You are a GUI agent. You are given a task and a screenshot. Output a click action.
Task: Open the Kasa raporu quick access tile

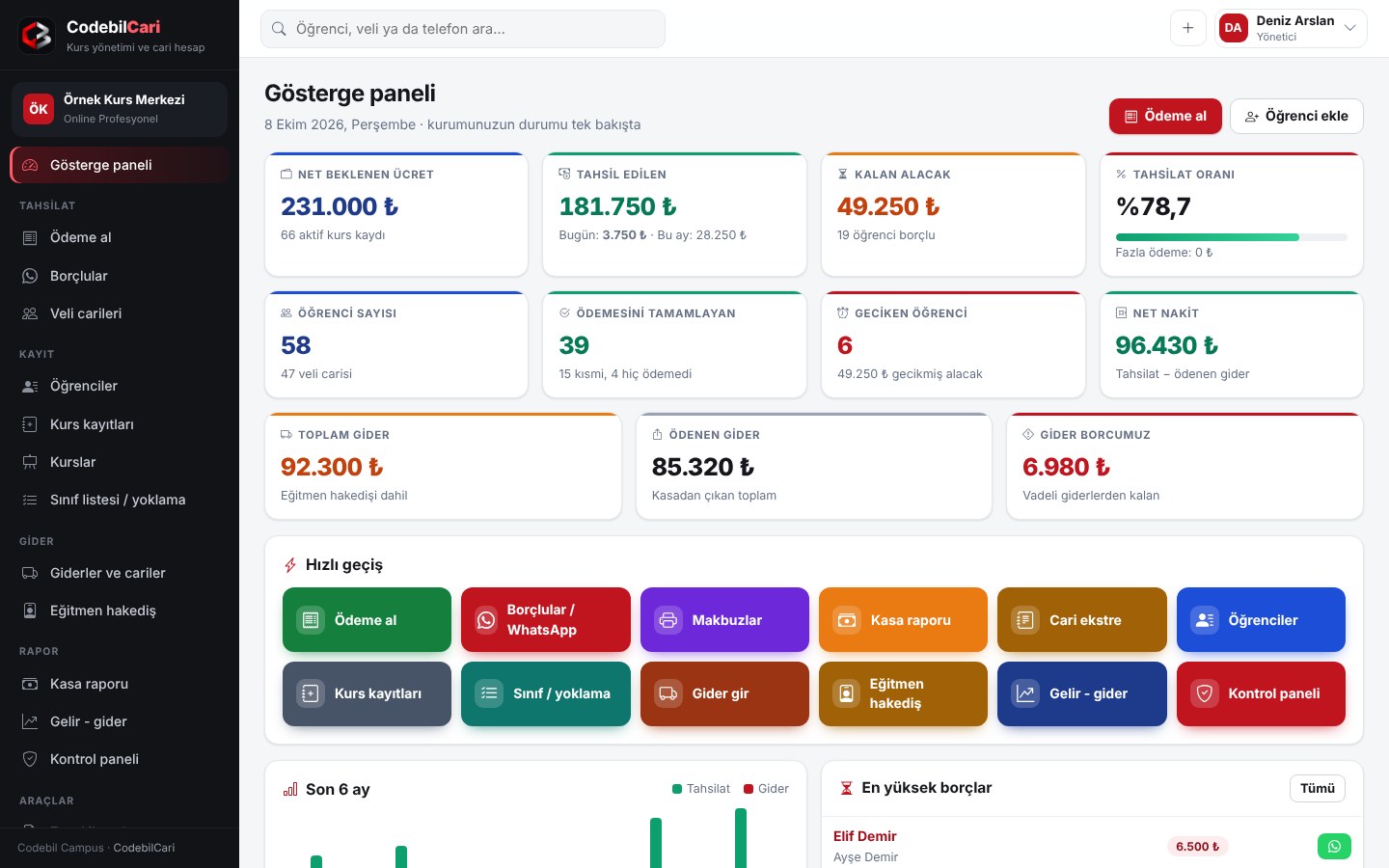tap(903, 620)
